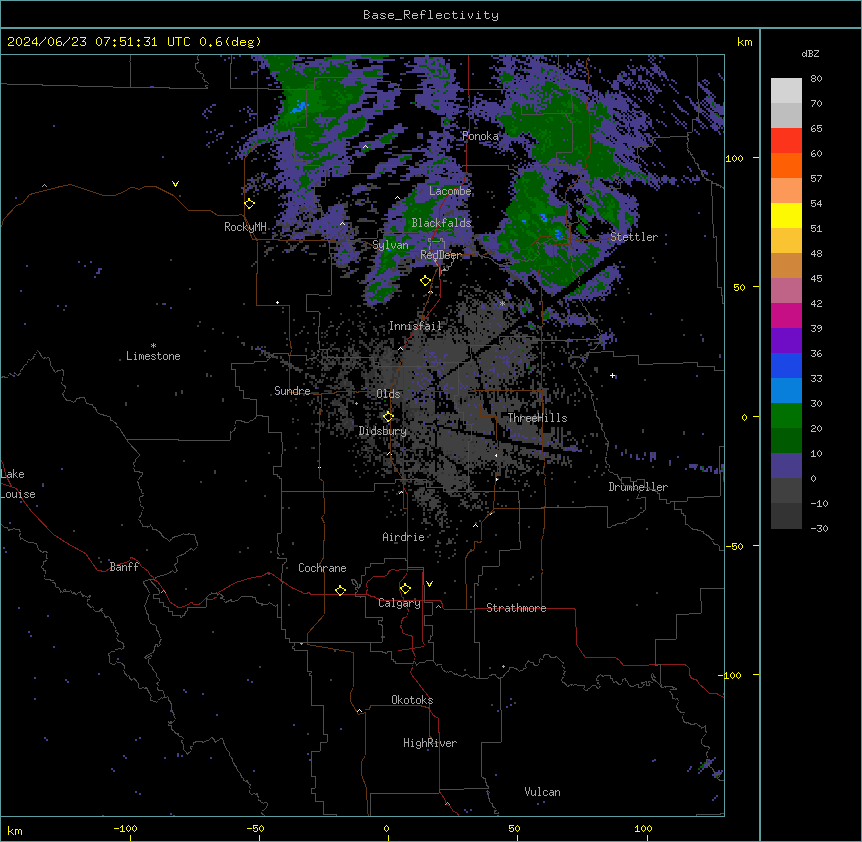Pick the white 70-80 dBZ legend swatch

[x=786, y=90]
